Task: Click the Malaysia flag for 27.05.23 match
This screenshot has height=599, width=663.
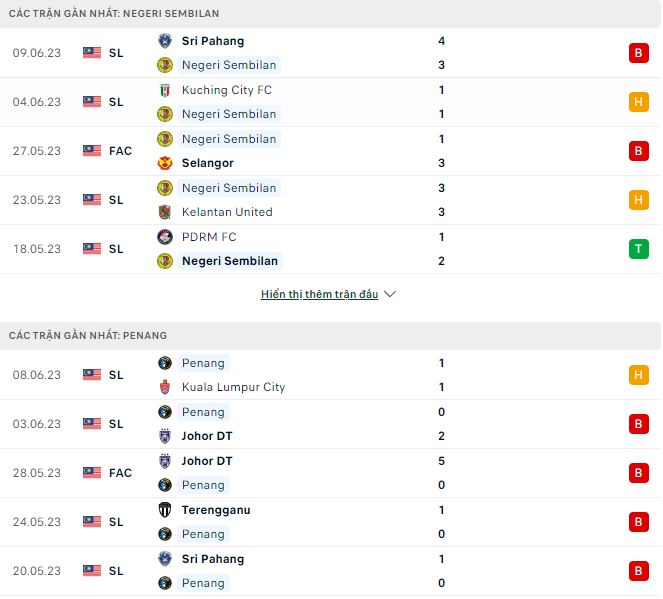Action: pyautogui.click(x=92, y=151)
